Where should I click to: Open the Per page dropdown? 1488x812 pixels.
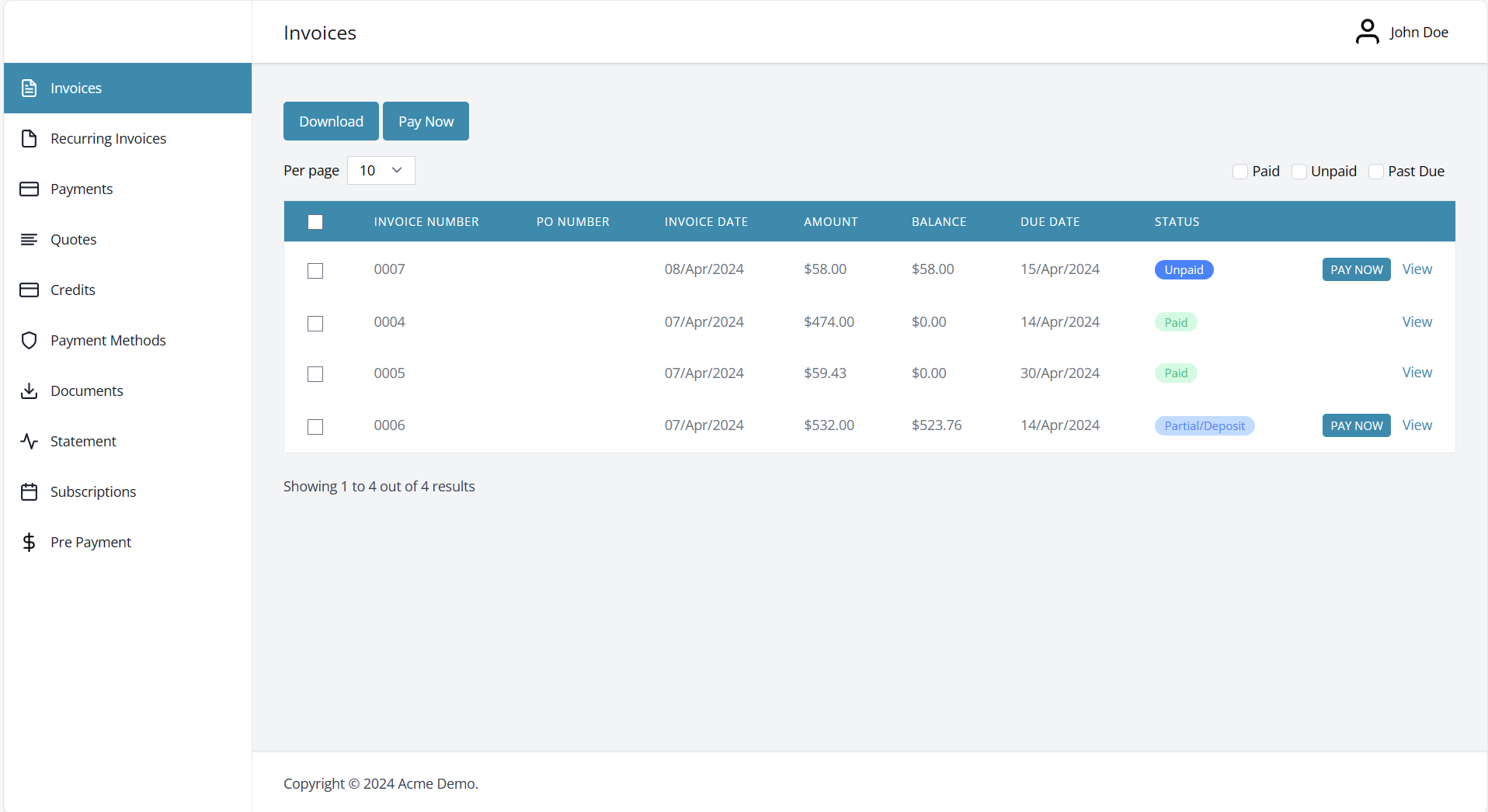click(x=380, y=170)
